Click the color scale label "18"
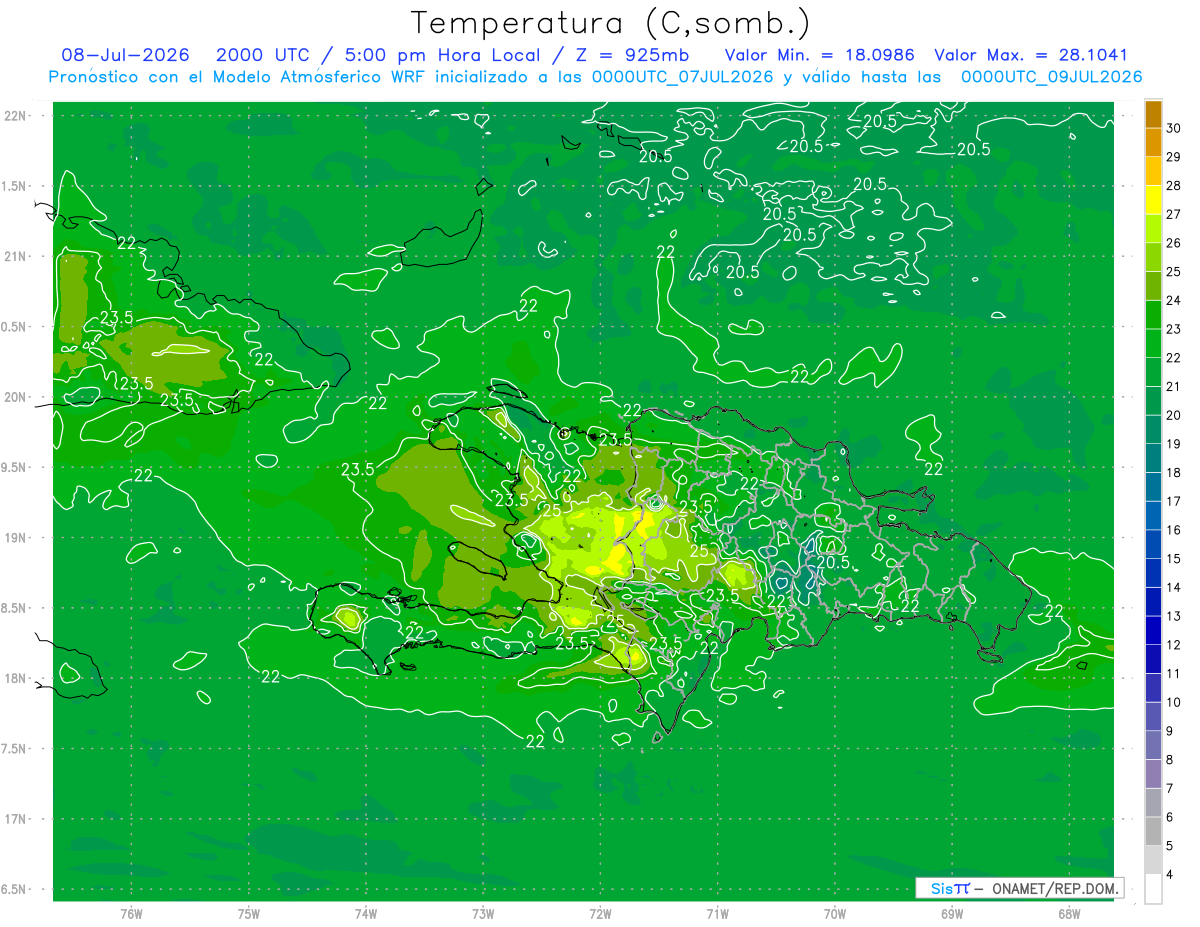Image resolution: width=1200 pixels, height=927 pixels. point(1173,473)
